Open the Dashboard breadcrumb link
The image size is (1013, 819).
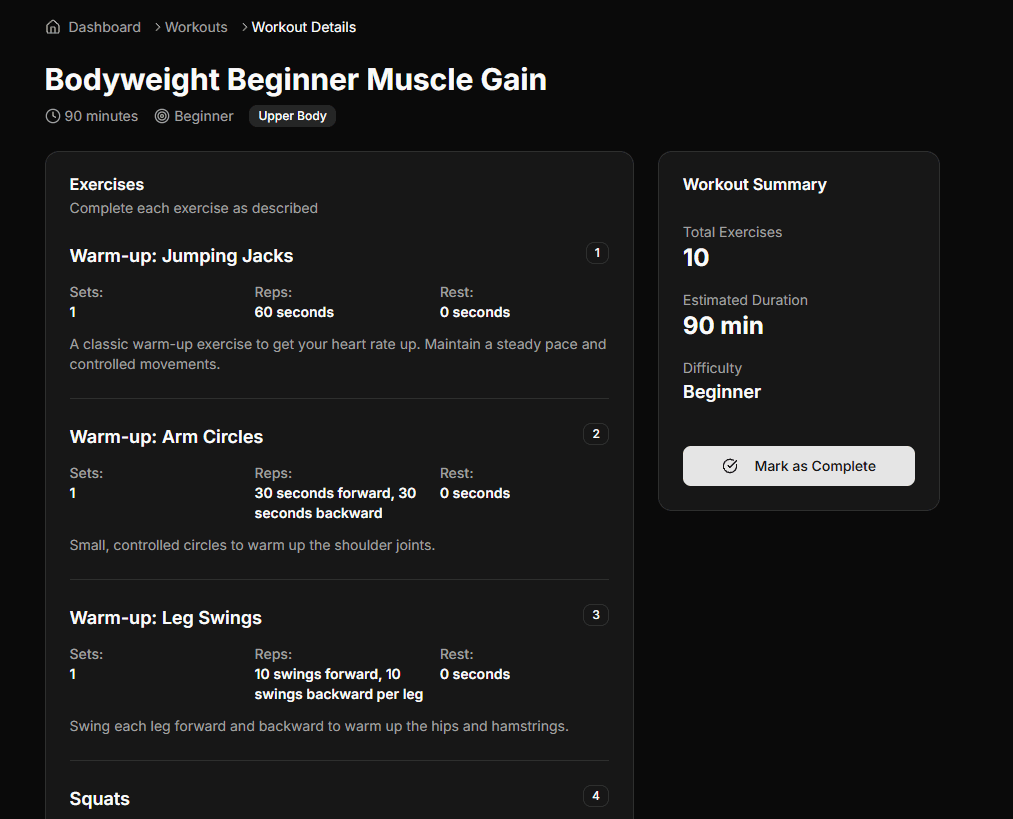click(103, 27)
